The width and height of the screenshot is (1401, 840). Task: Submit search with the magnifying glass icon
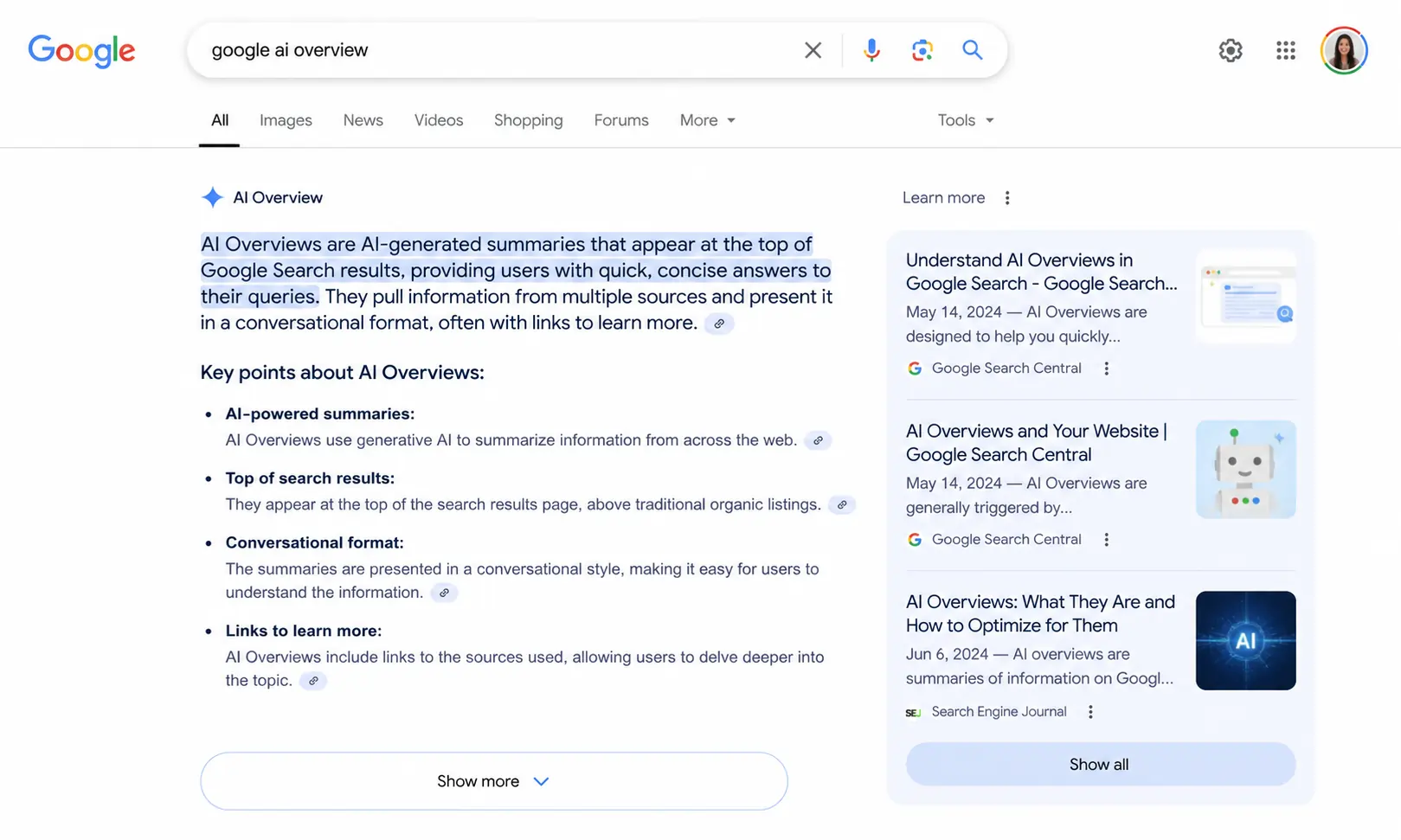point(972,50)
